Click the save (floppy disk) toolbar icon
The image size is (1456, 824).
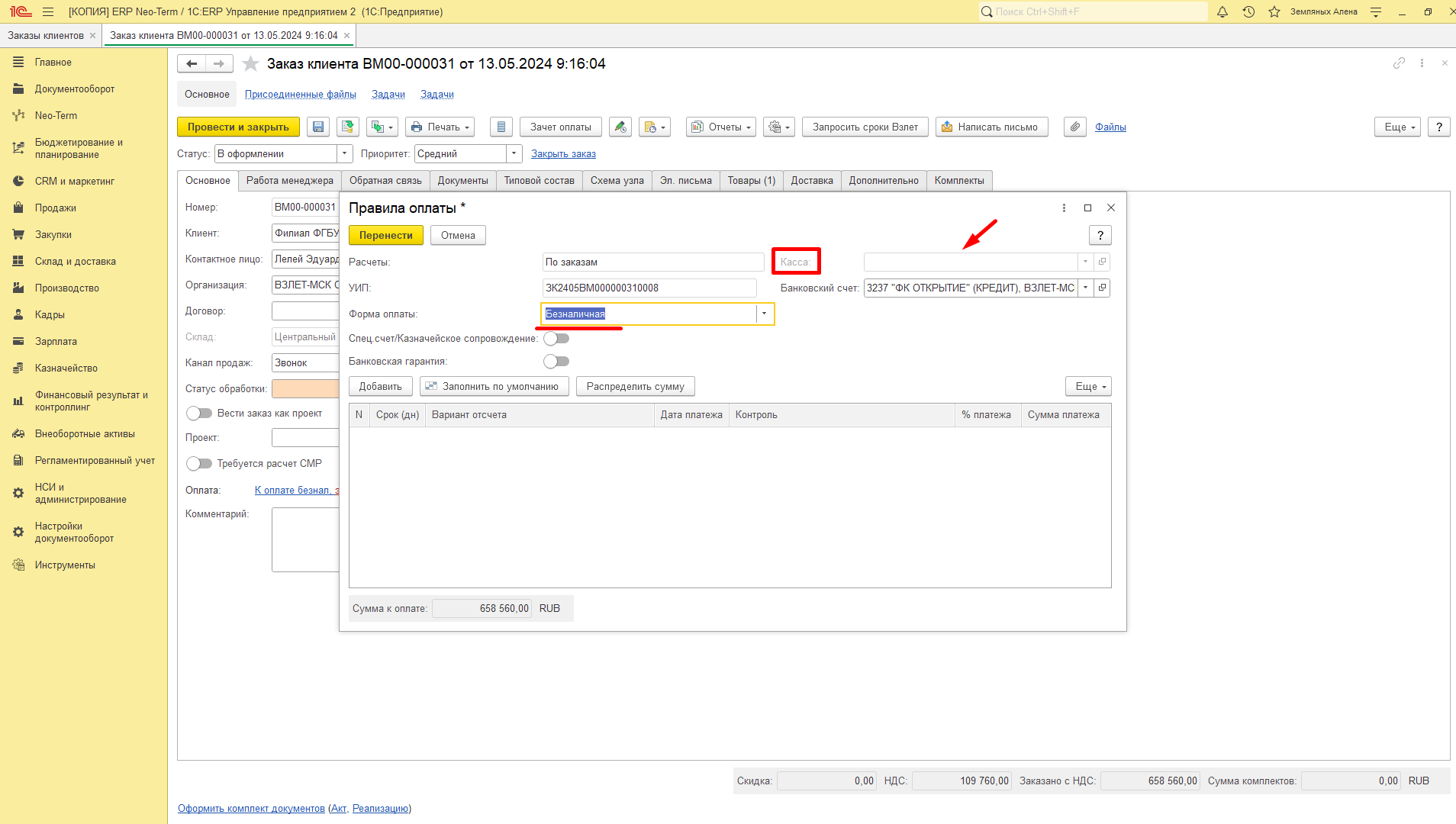(318, 127)
